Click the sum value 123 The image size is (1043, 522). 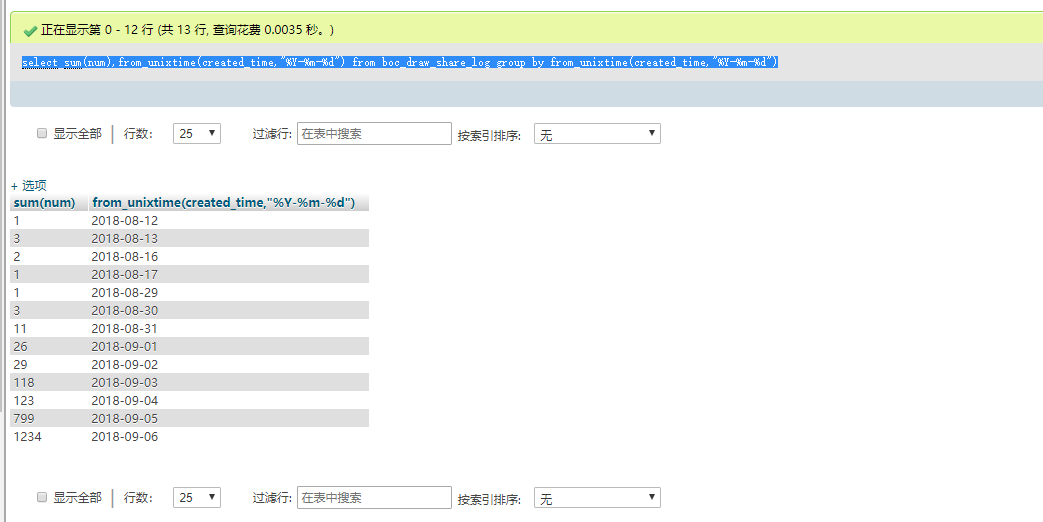tap(24, 400)
